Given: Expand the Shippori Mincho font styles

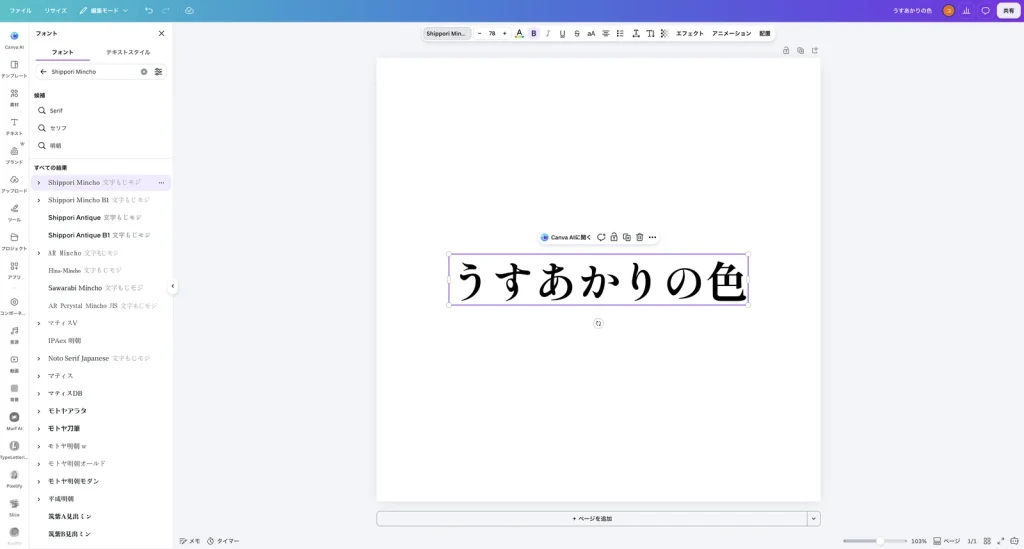Looking at the screenshot, I should tap(39, 183).
